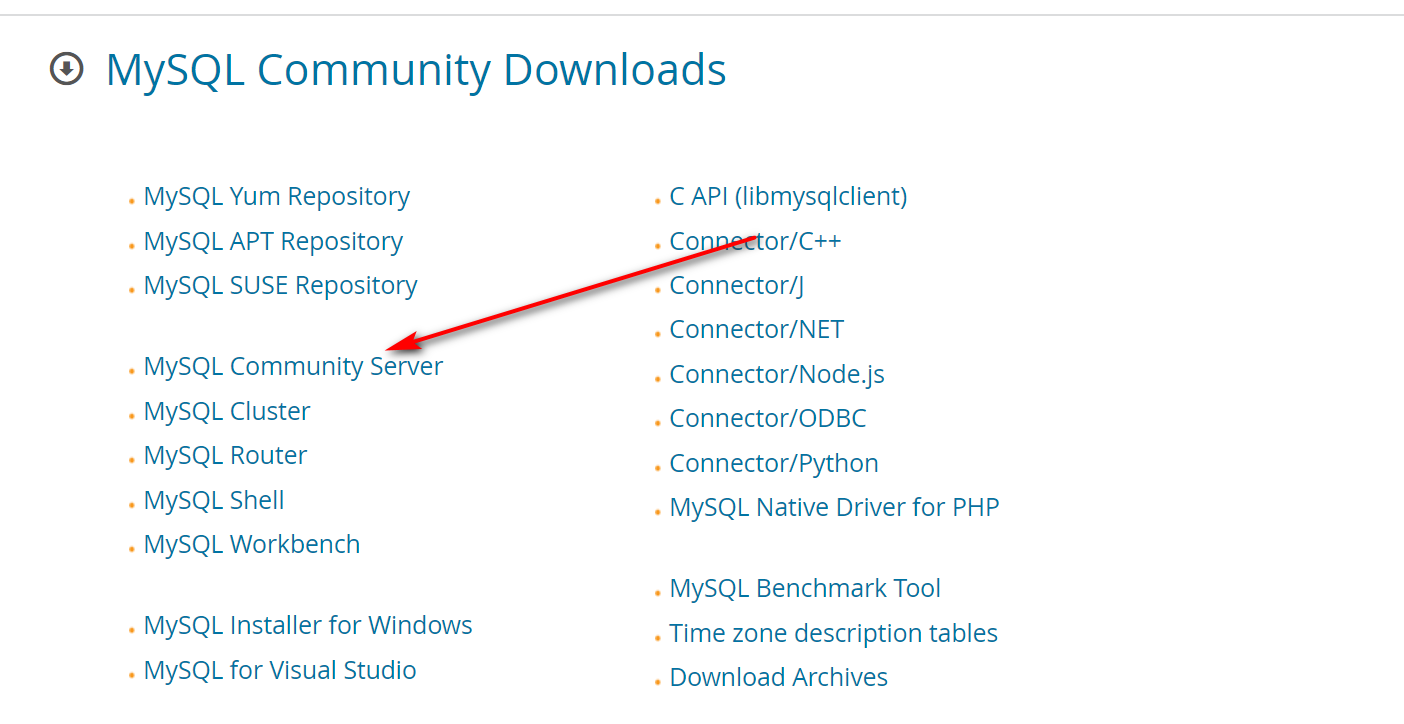
Task: Open the Connector/Python link
Action: click(x=774, y=463)
